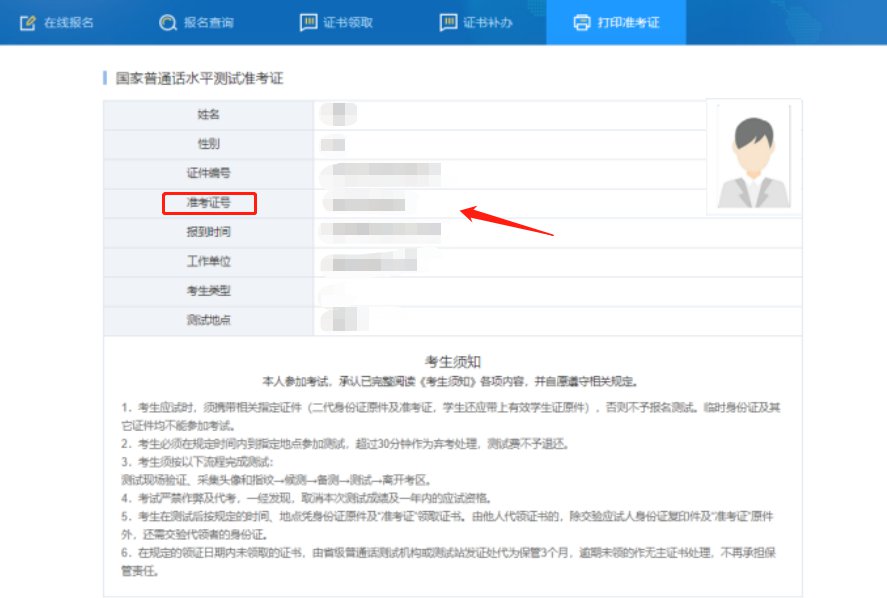
Task: Click the 工作单位 row label
Action: coord(209,261)
